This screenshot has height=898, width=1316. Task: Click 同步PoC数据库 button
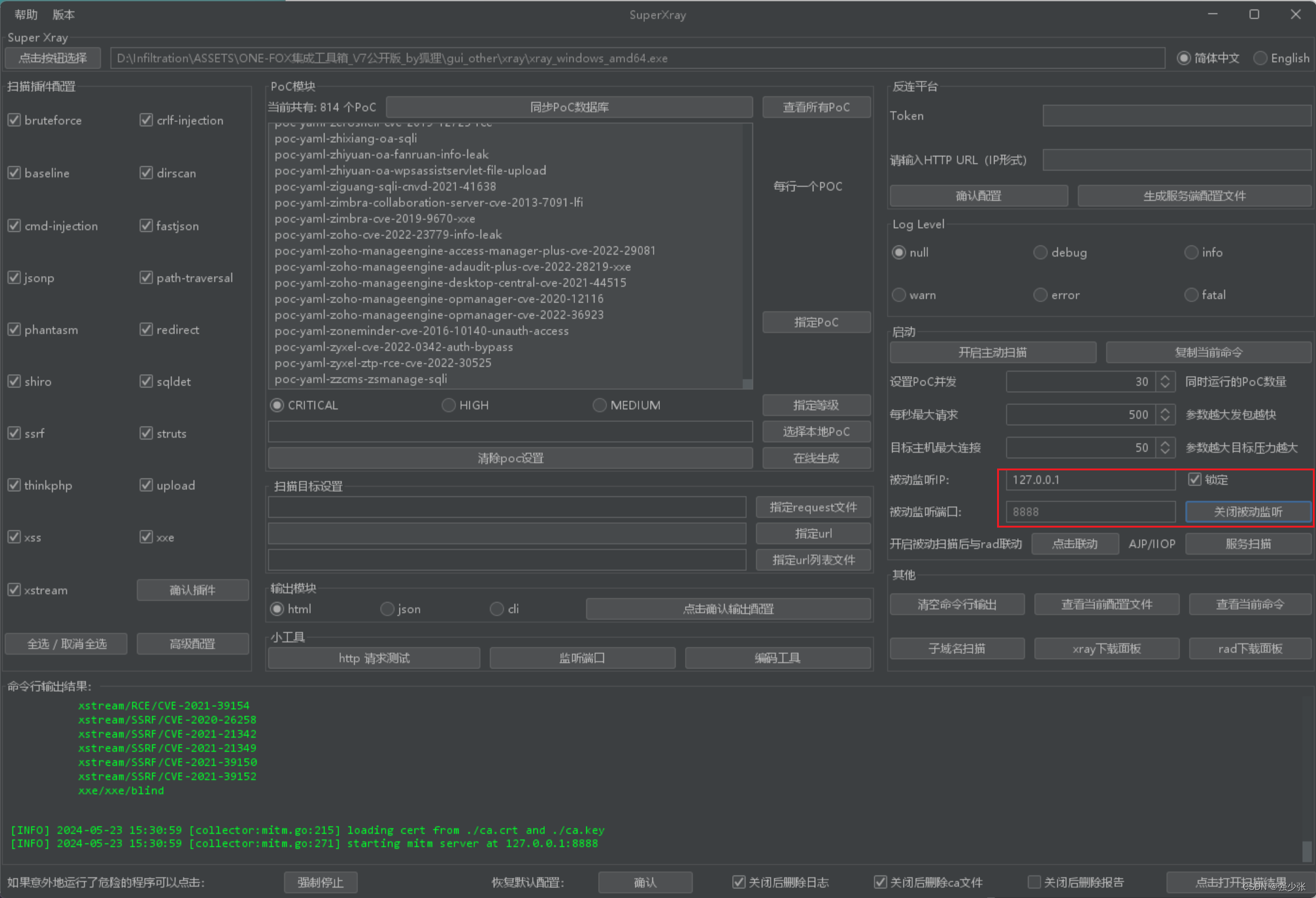(x=569, y=107)
